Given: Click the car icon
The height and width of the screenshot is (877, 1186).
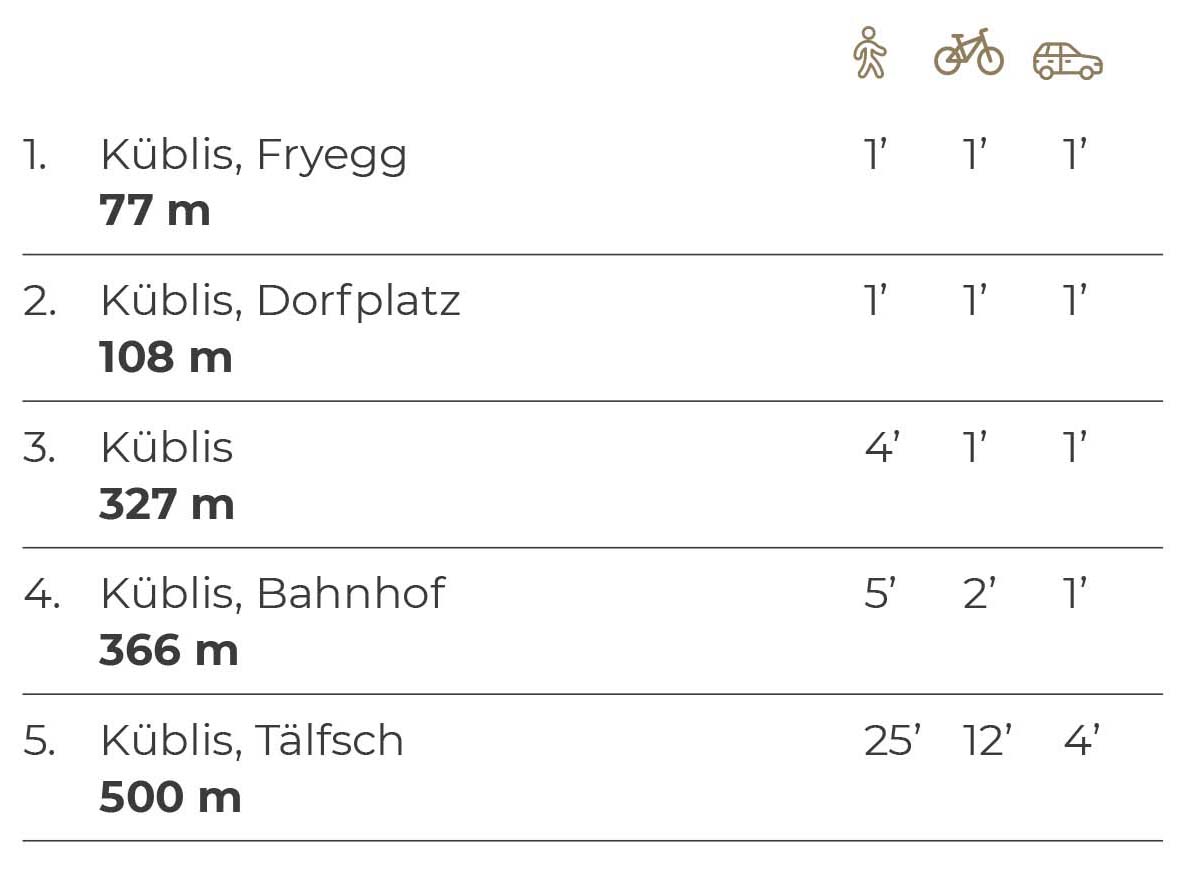Looking at the screenshot, I should coord(1067,61).
